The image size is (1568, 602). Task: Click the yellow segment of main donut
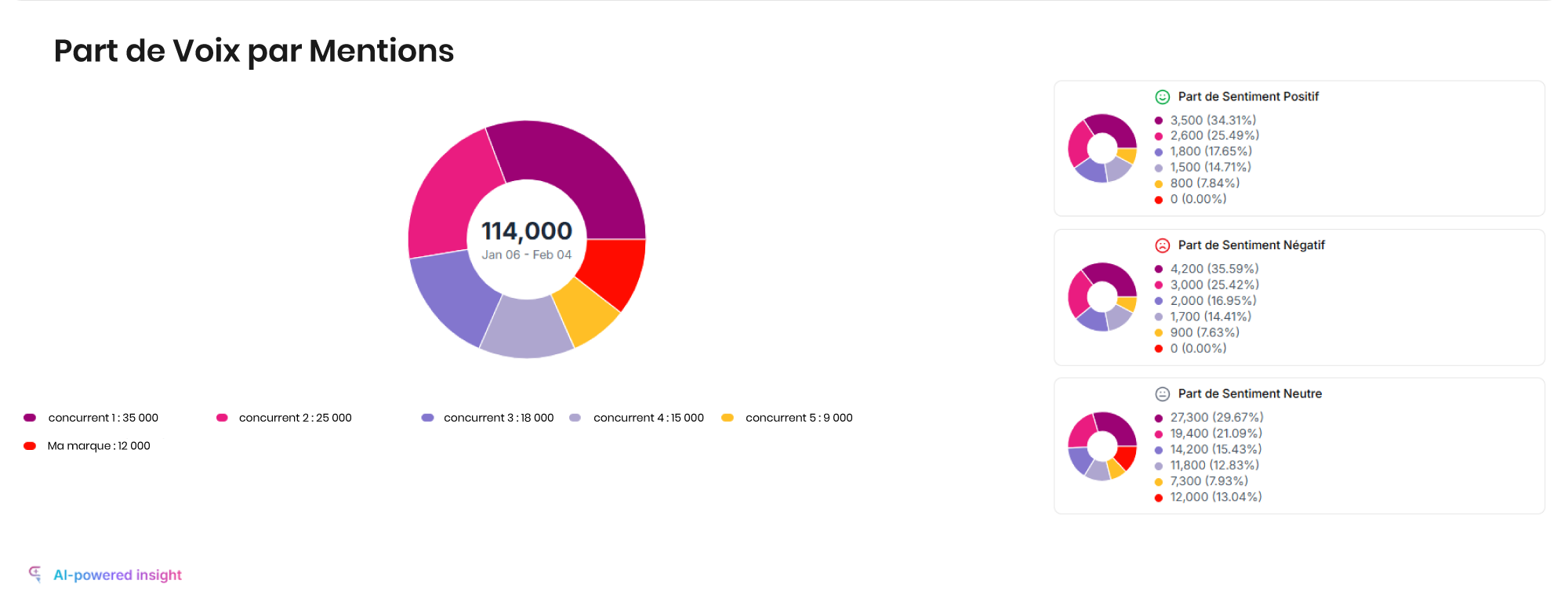point(585,312)
